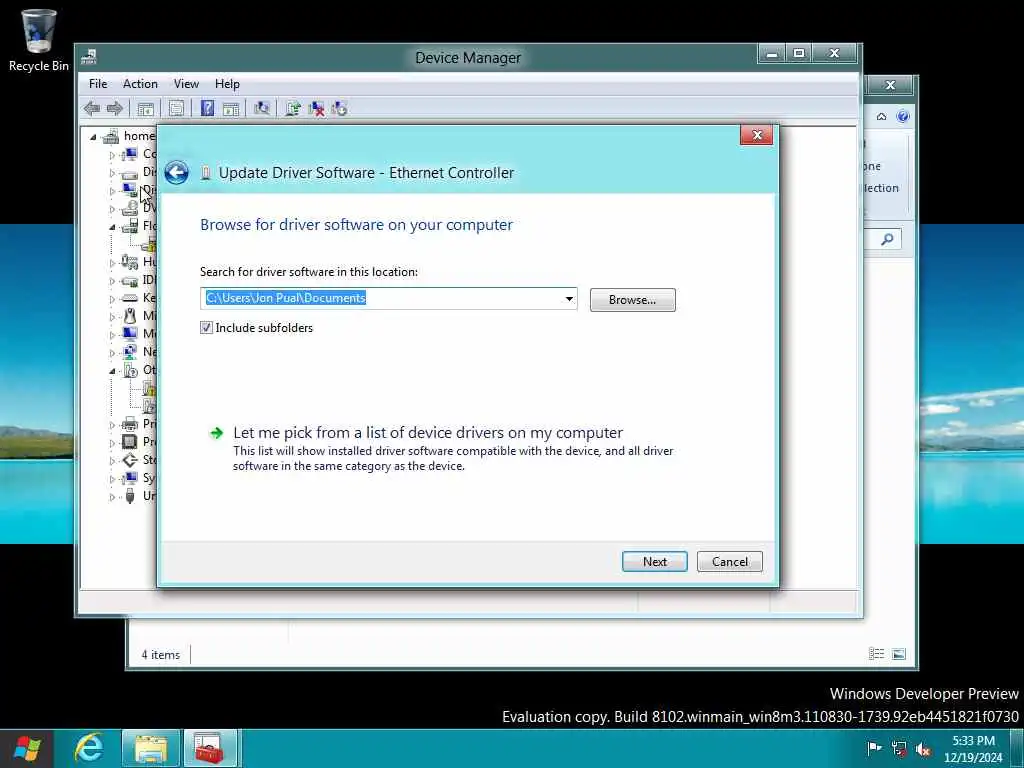Click the Next button
Viewport: 1024px width, 768px height.
pyautogui.click(x=654, y=562)
